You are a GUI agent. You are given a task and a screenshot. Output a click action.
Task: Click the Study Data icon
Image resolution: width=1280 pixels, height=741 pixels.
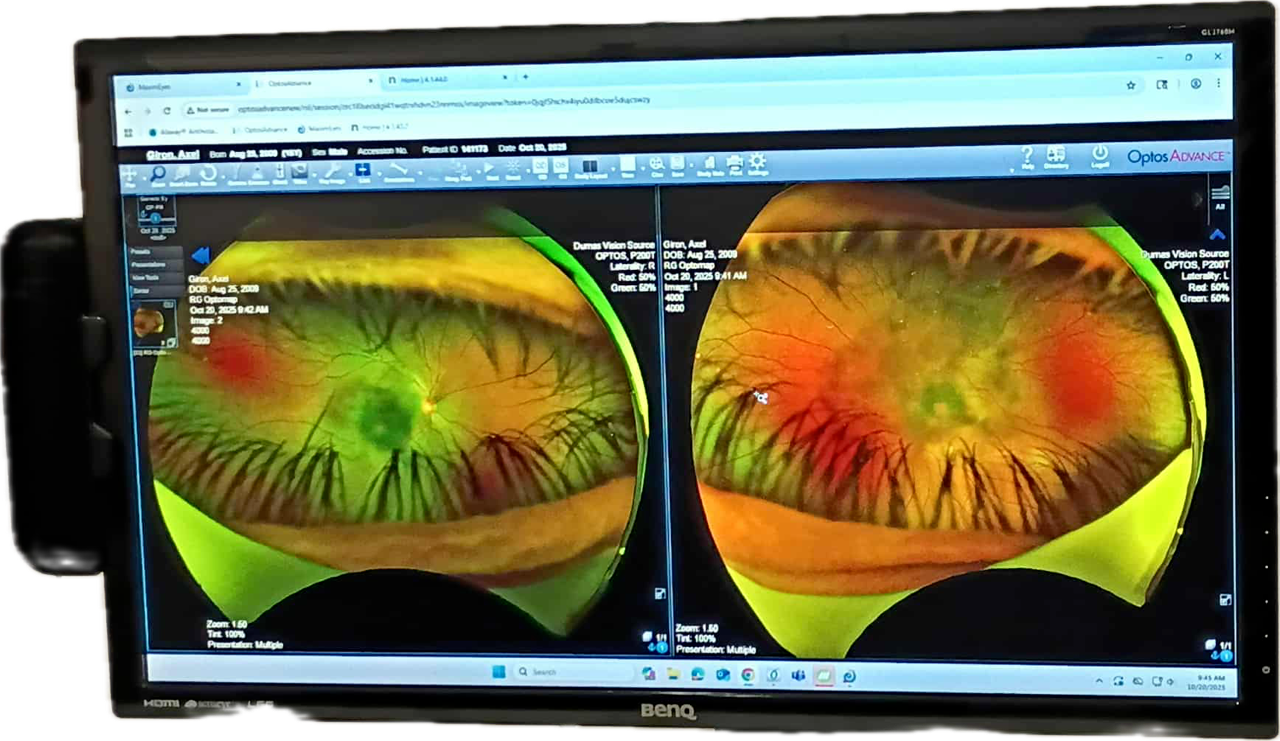coord(709,165)
